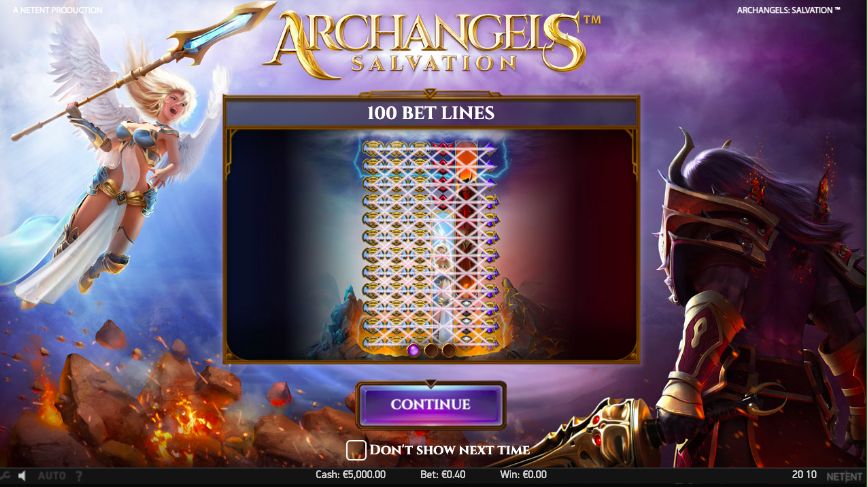The width and height of the screenshot is (867, 487).
Task: Click the ARCHANGELS: SALVATION title label
Action: click(788, 10)
